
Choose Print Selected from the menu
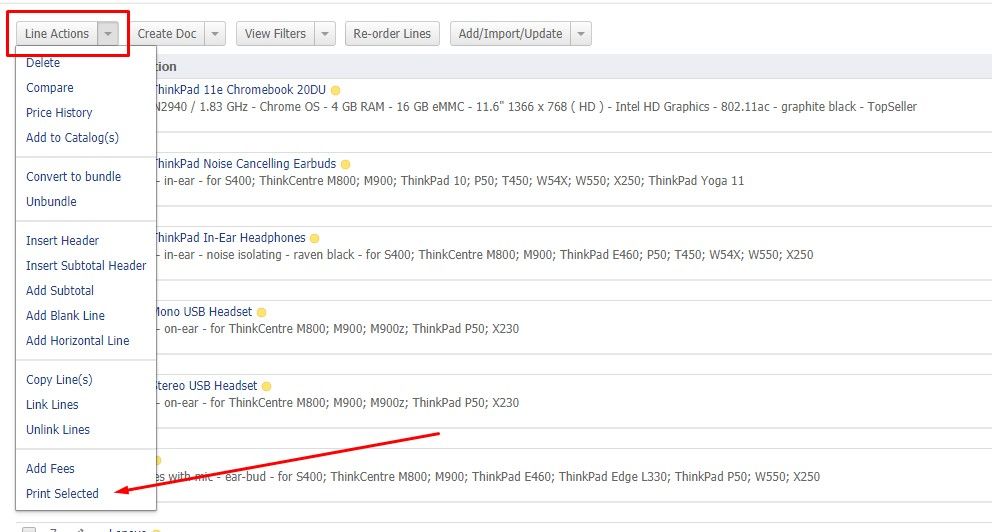[62, 493]
